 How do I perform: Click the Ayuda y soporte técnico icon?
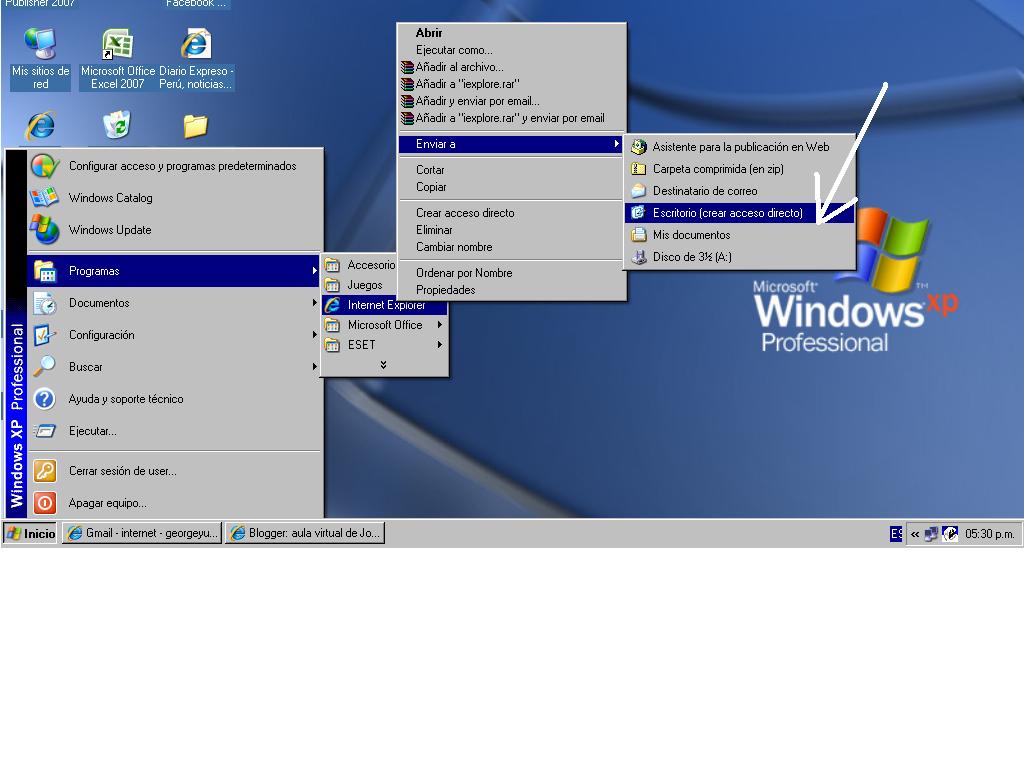pos(44,398)
